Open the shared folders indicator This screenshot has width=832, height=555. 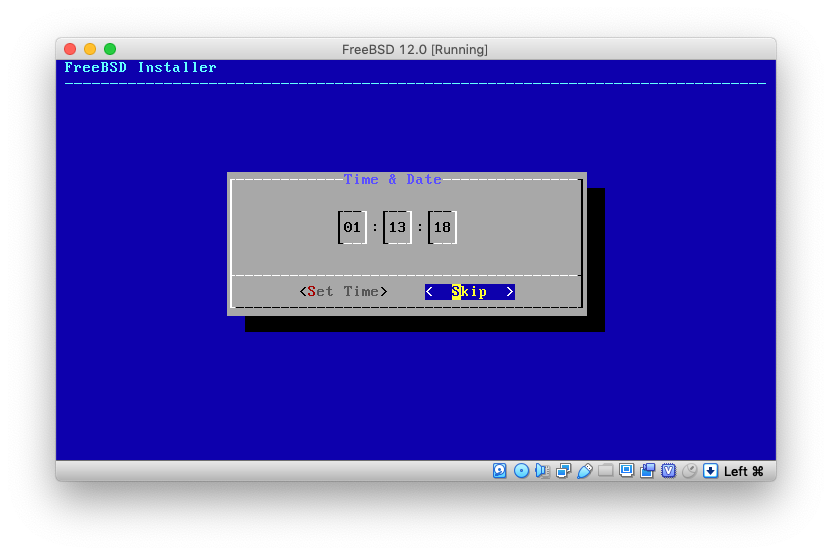606,471
